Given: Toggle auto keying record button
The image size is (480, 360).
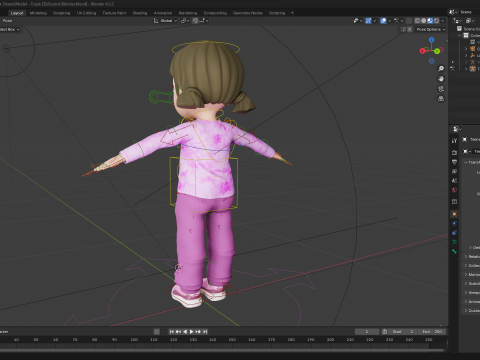Looking at the screenshot, I should click(x=157, y=332).
